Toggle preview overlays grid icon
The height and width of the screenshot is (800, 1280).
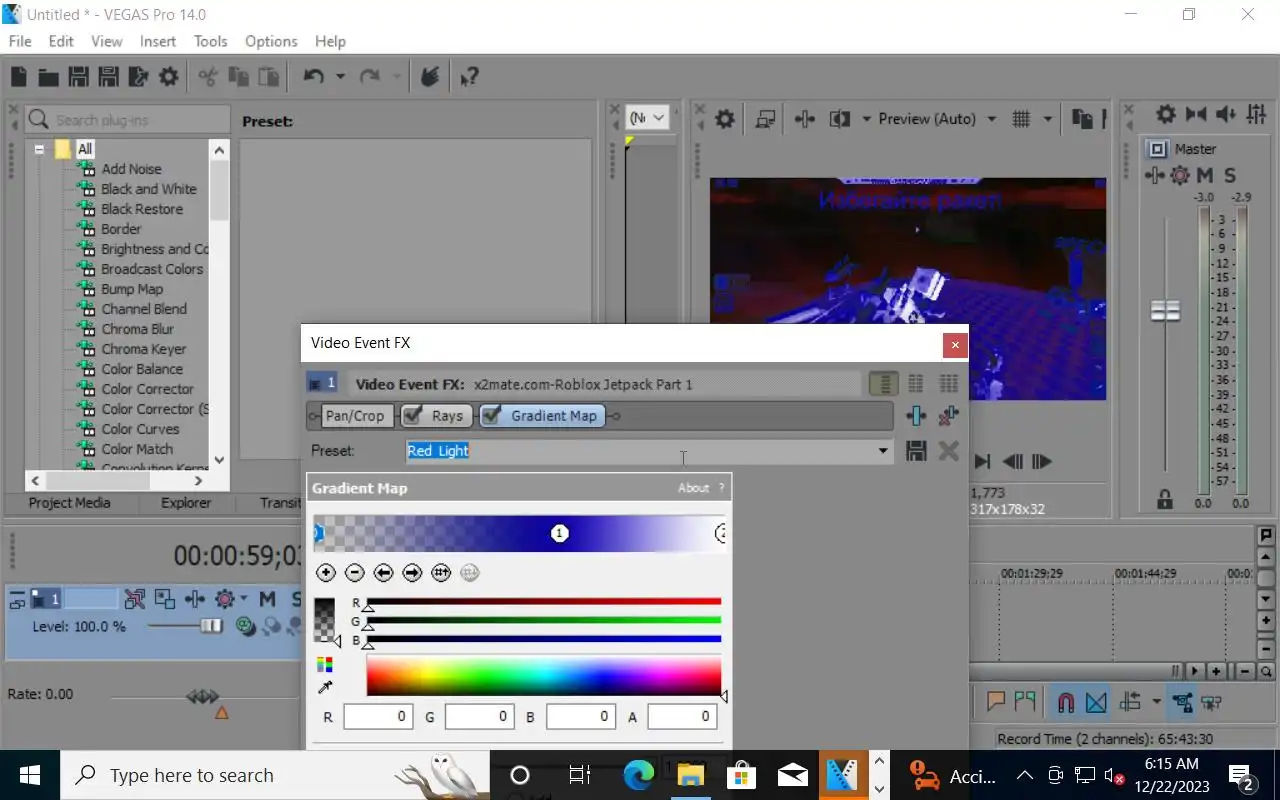point(1021,119)
